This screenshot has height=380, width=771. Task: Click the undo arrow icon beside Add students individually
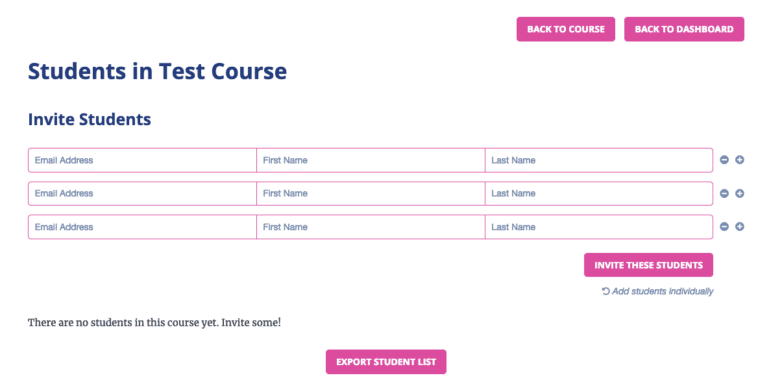(x=606, y=291)
